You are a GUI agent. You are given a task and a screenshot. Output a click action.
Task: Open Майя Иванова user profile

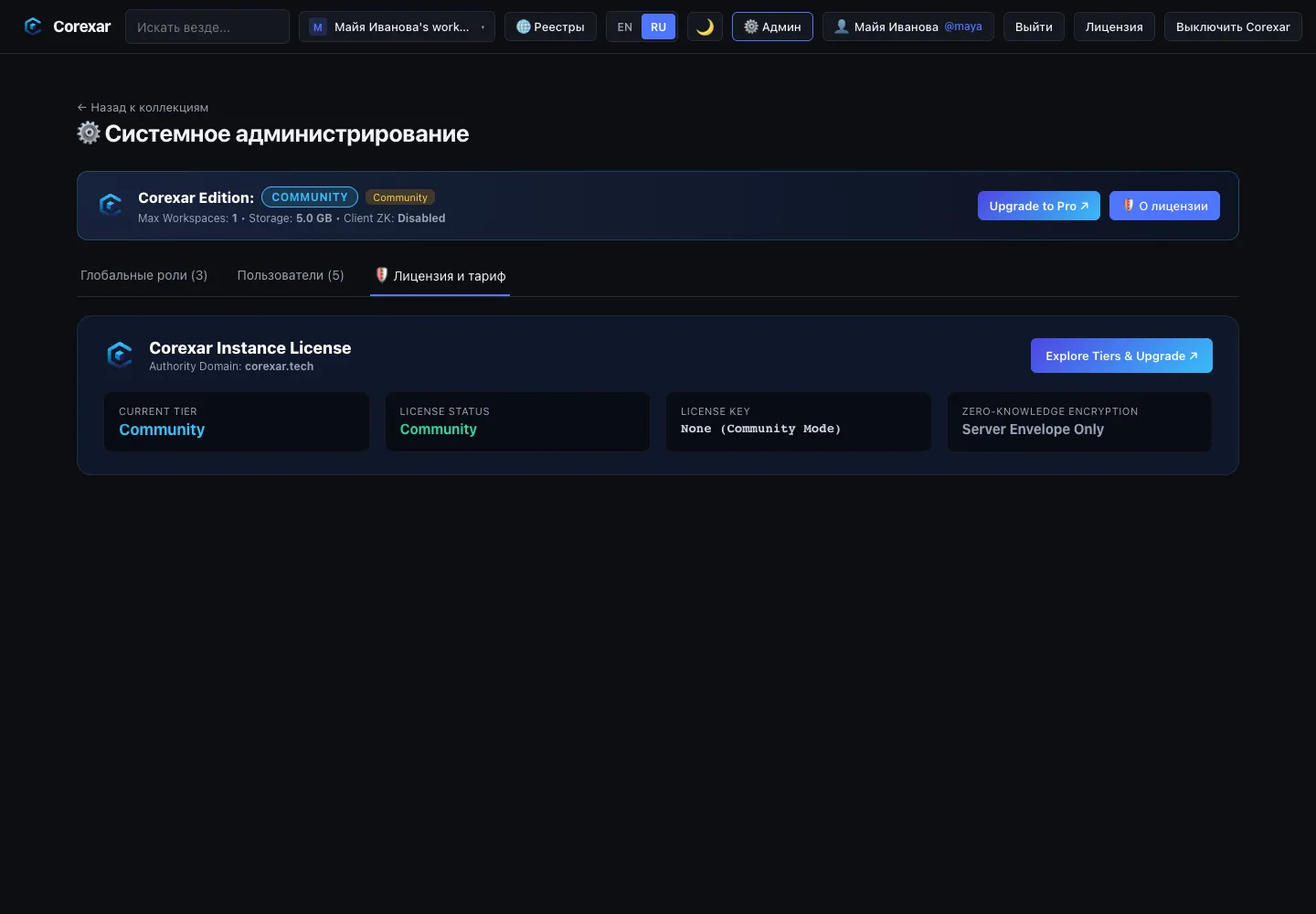(x=907, y=27)
